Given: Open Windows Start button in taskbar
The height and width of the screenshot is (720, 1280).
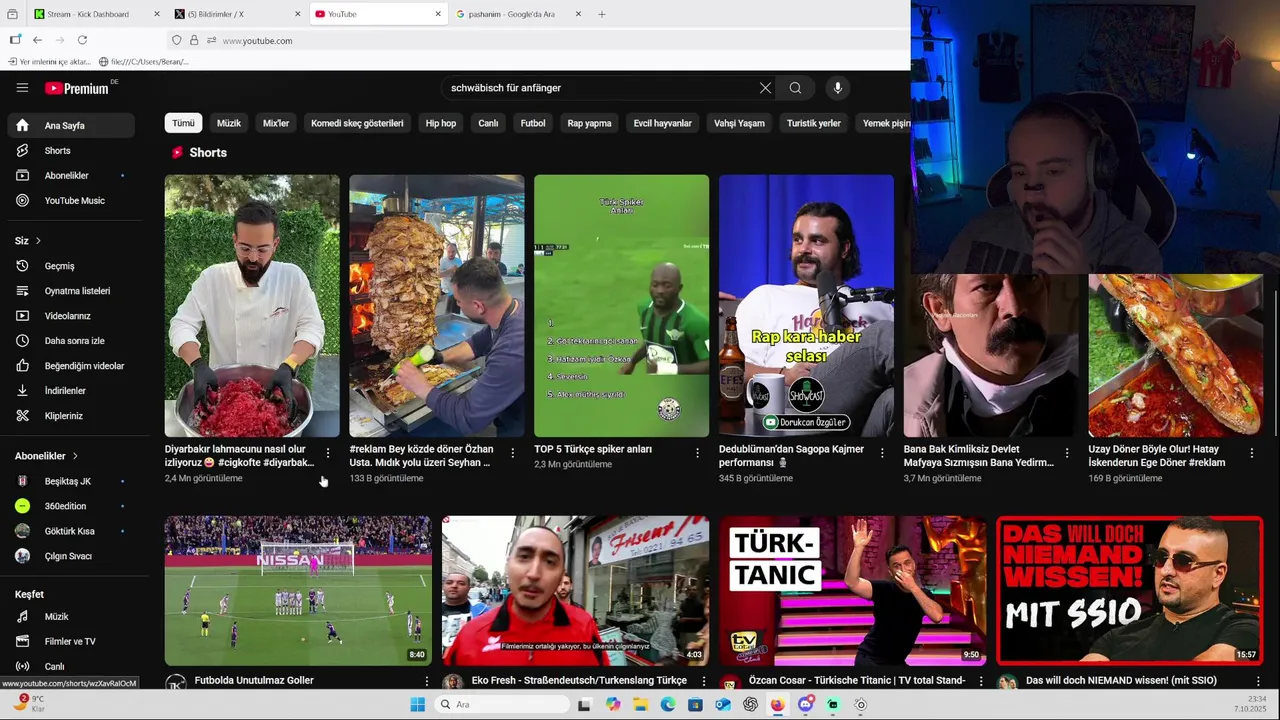Looking at the screenshot, I should [417, 705].
